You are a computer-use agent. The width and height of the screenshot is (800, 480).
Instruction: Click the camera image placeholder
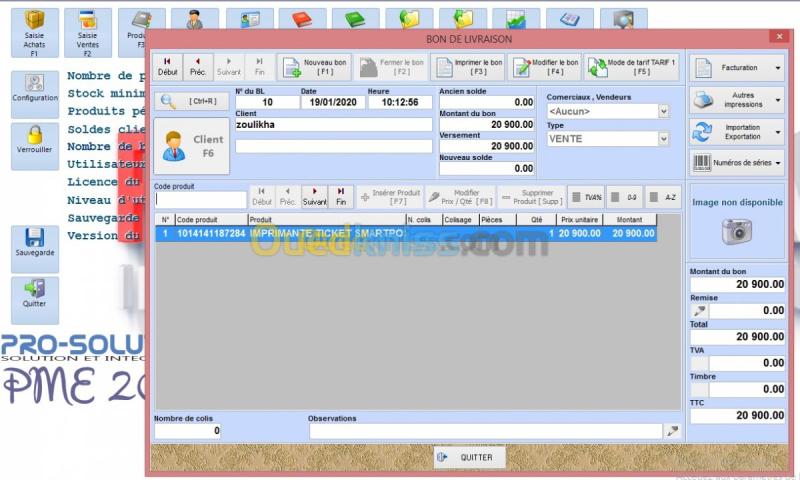(737, 231)
